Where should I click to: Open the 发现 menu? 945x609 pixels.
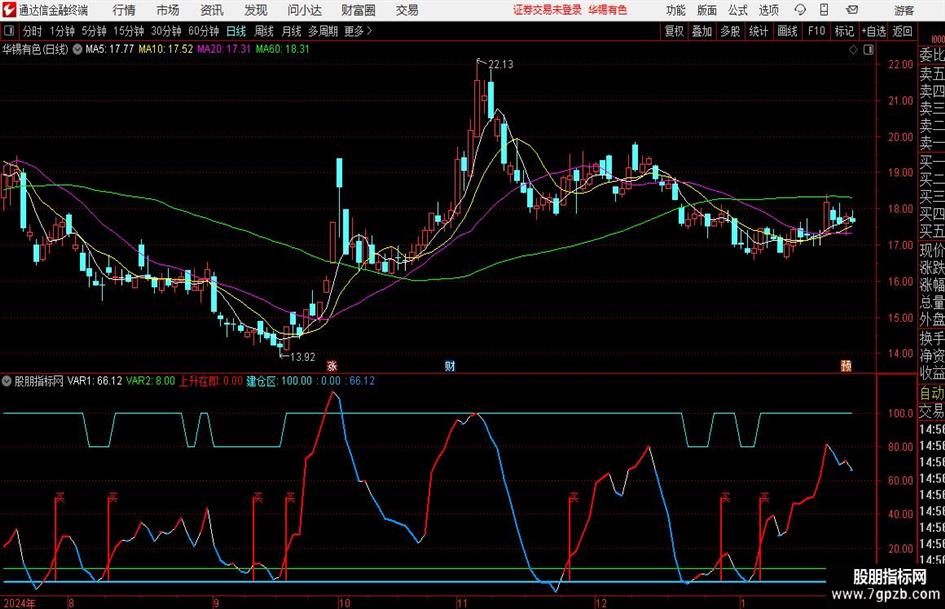point(256,10)
